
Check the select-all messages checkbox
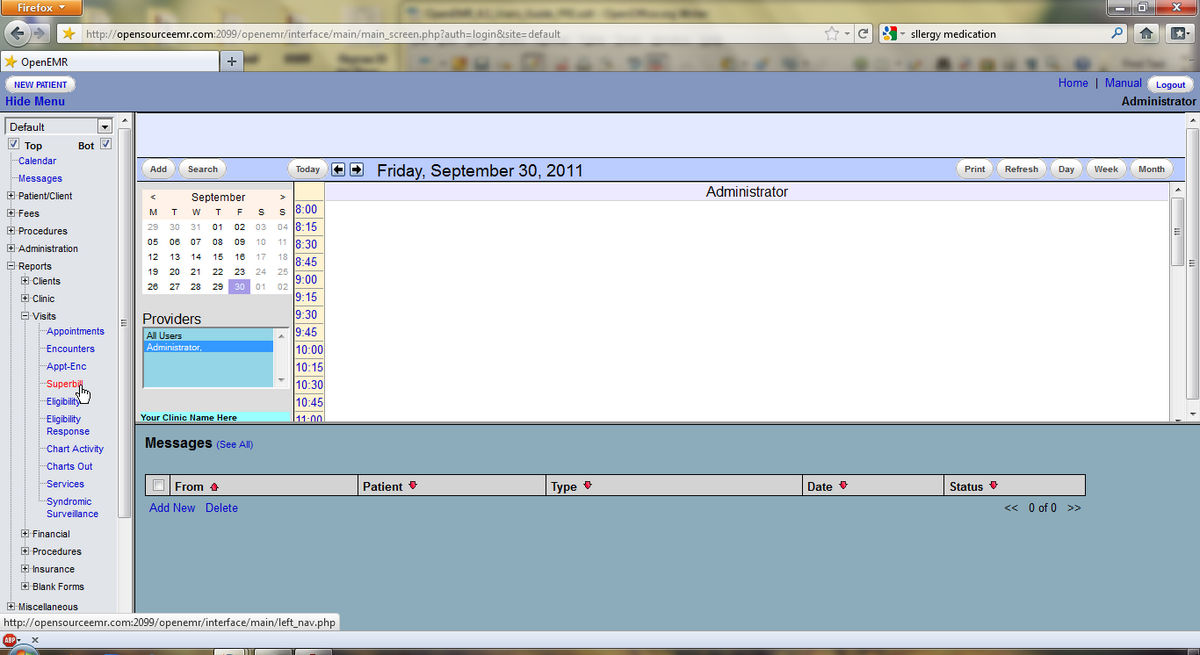pyautogui.click(x=158, y=486)
